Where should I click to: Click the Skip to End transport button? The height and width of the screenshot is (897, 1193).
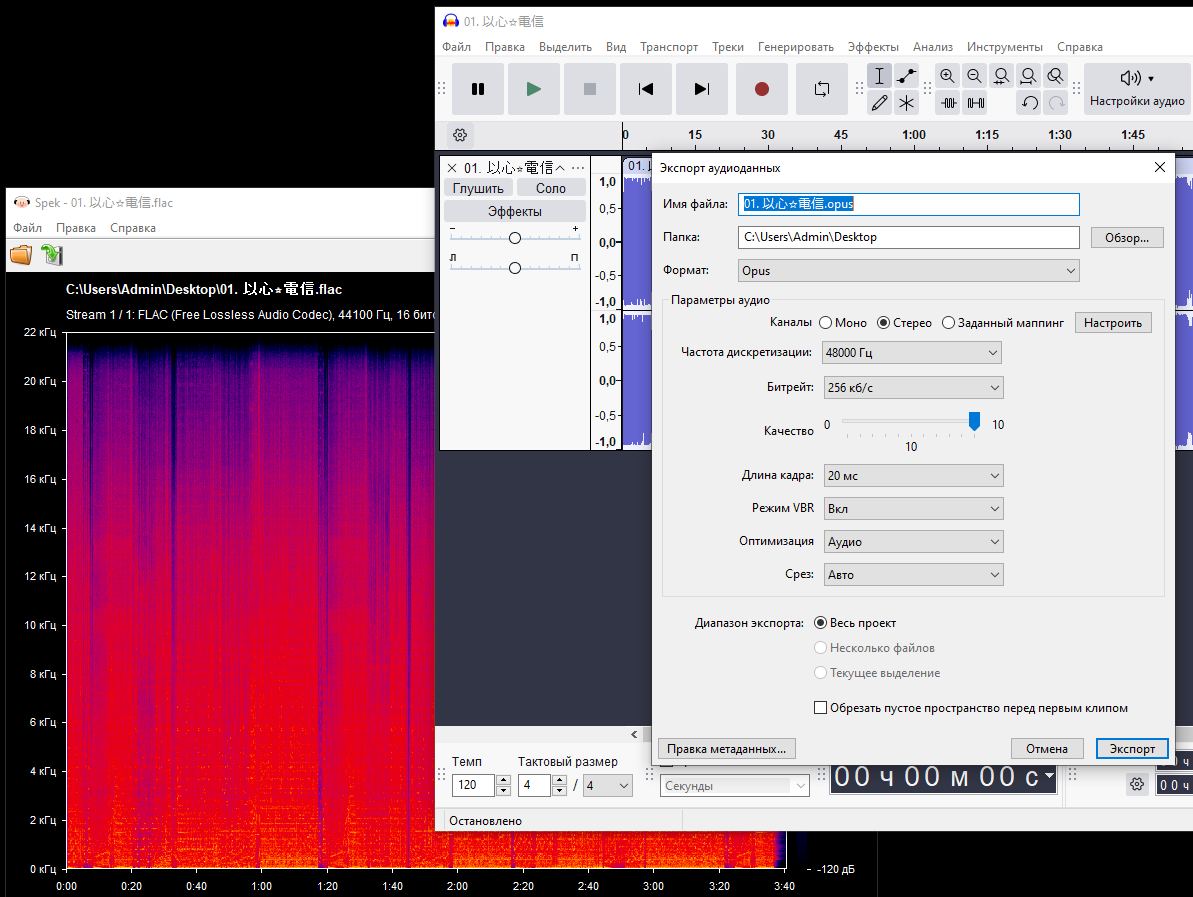coord(701,89)
